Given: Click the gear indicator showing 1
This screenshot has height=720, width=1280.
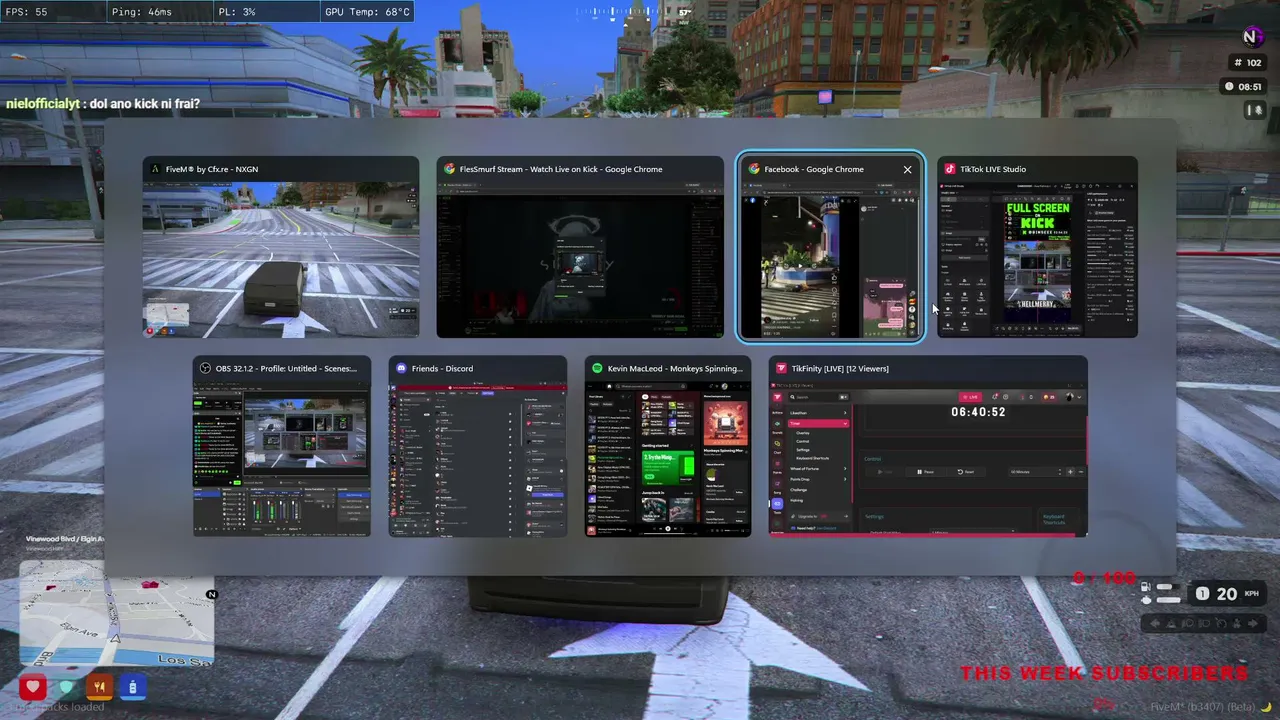Looking at the screenshot, I should click(x=1202, y=594).
